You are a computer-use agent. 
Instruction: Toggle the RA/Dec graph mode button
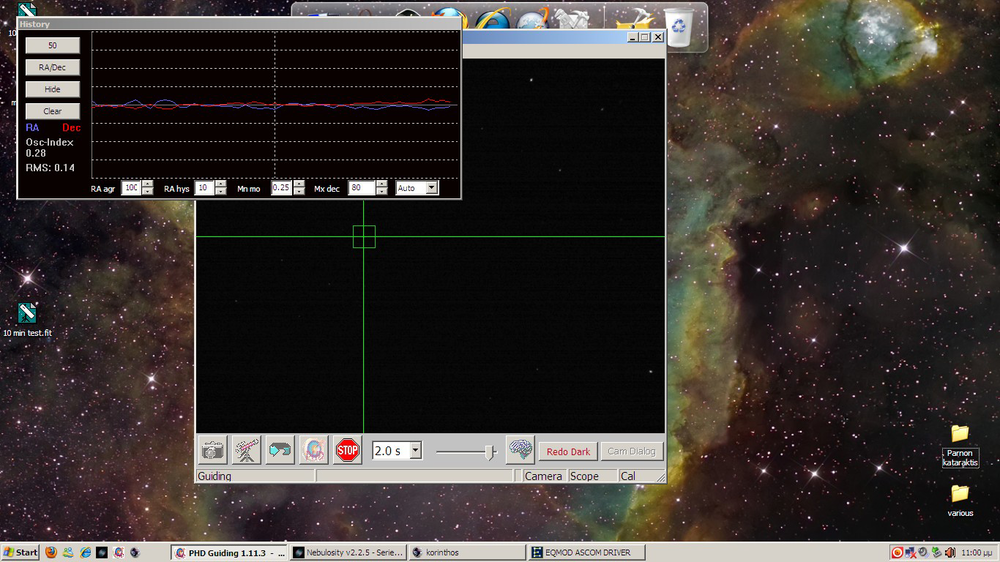click(x=52, y=67)
